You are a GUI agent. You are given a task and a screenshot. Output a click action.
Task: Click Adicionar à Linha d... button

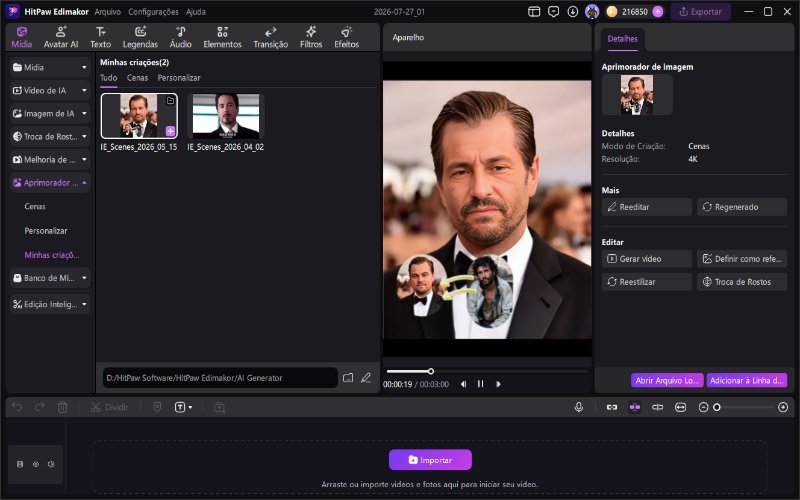746,381
